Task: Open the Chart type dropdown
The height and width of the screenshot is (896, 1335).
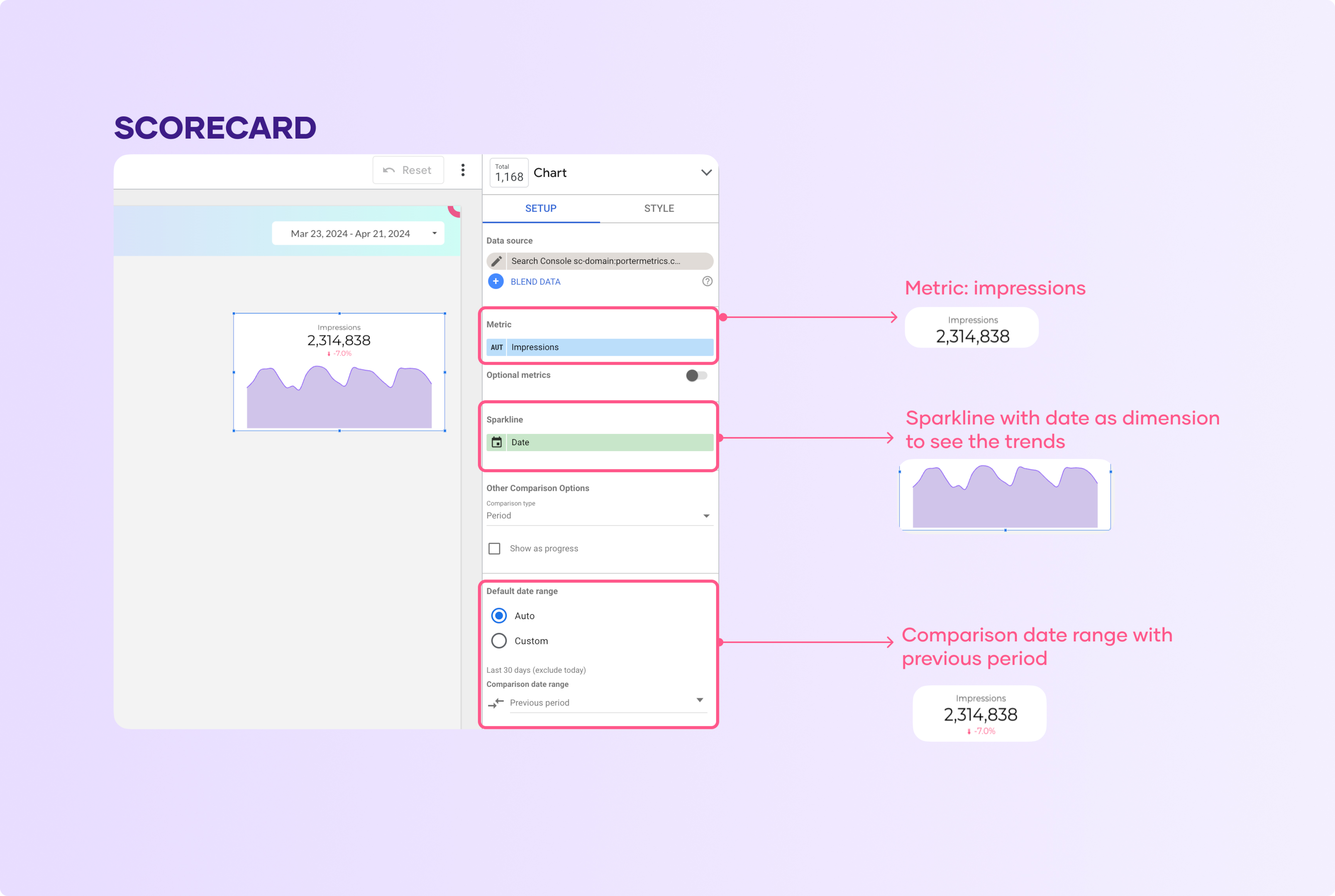Action: click(706, 172)
